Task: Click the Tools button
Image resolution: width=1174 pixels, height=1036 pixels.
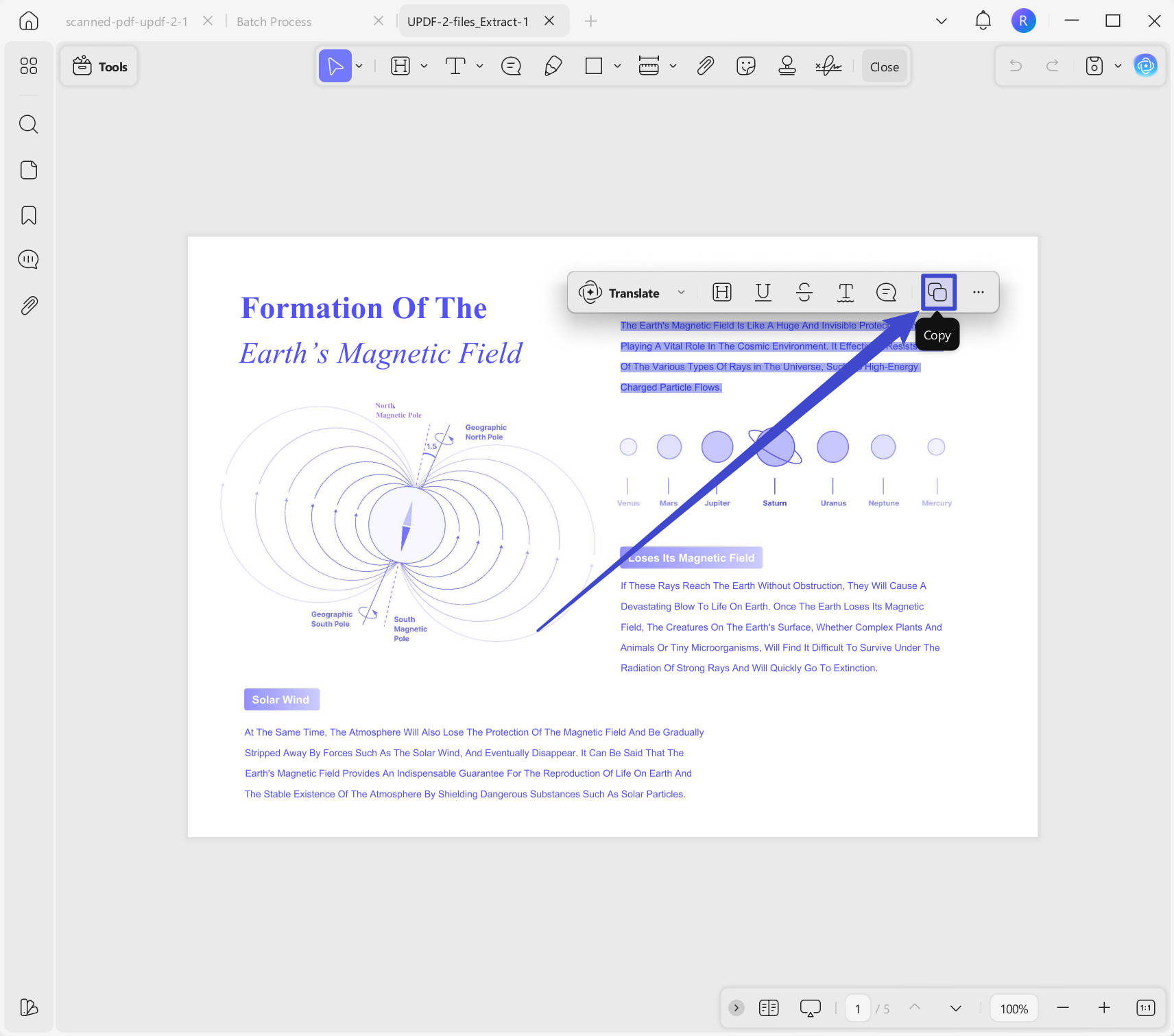Action: click(99, 67)
